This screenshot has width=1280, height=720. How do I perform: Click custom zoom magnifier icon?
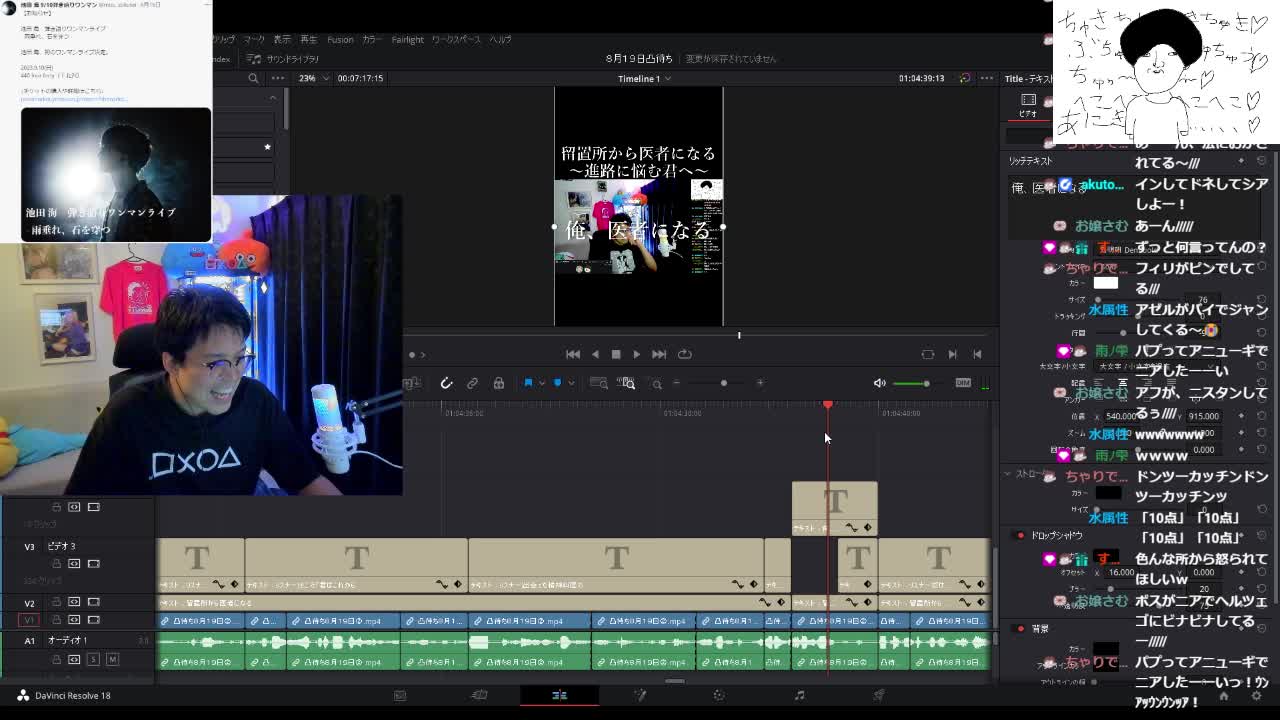coord(657,384)
